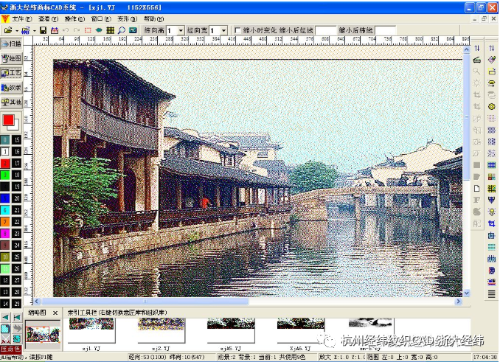Click the 其他 (Other) button
Image resolution: width=500 pixels, height=362 pixels.
[x=11, y=102]
